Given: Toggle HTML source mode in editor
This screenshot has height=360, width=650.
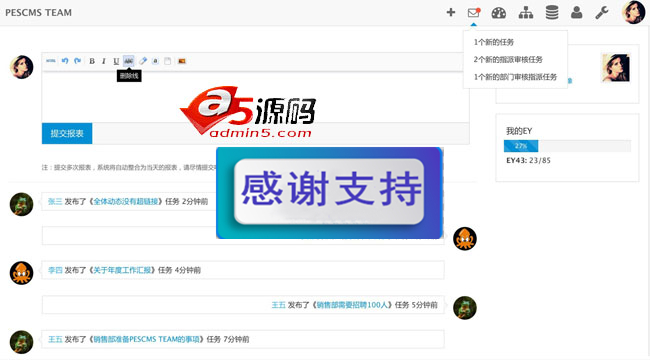Looking at the screenshot, I should (51, 61).
